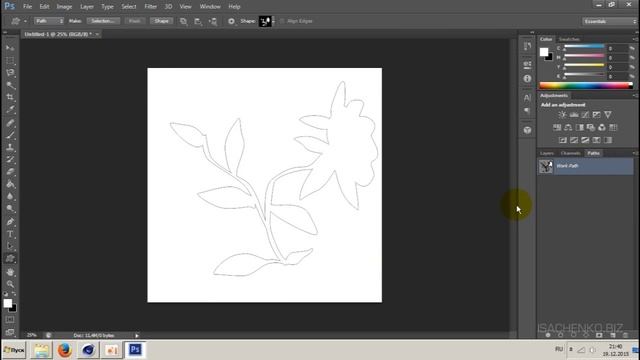
Task: Add a Vibrance adjustment
Action: point(608,115)
